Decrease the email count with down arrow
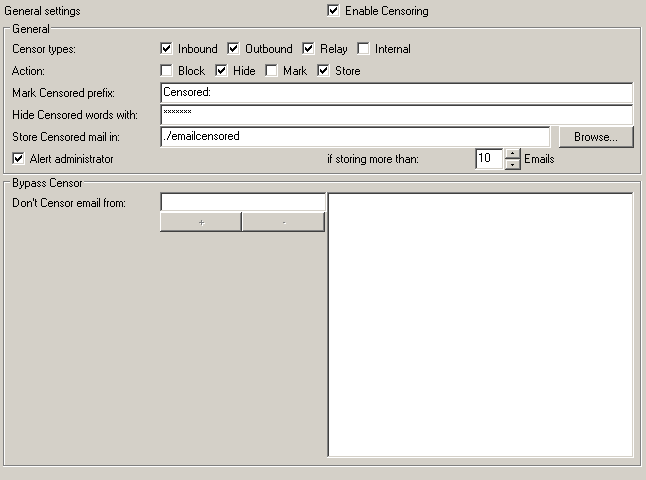646x480 pixels. coord(513,164)
